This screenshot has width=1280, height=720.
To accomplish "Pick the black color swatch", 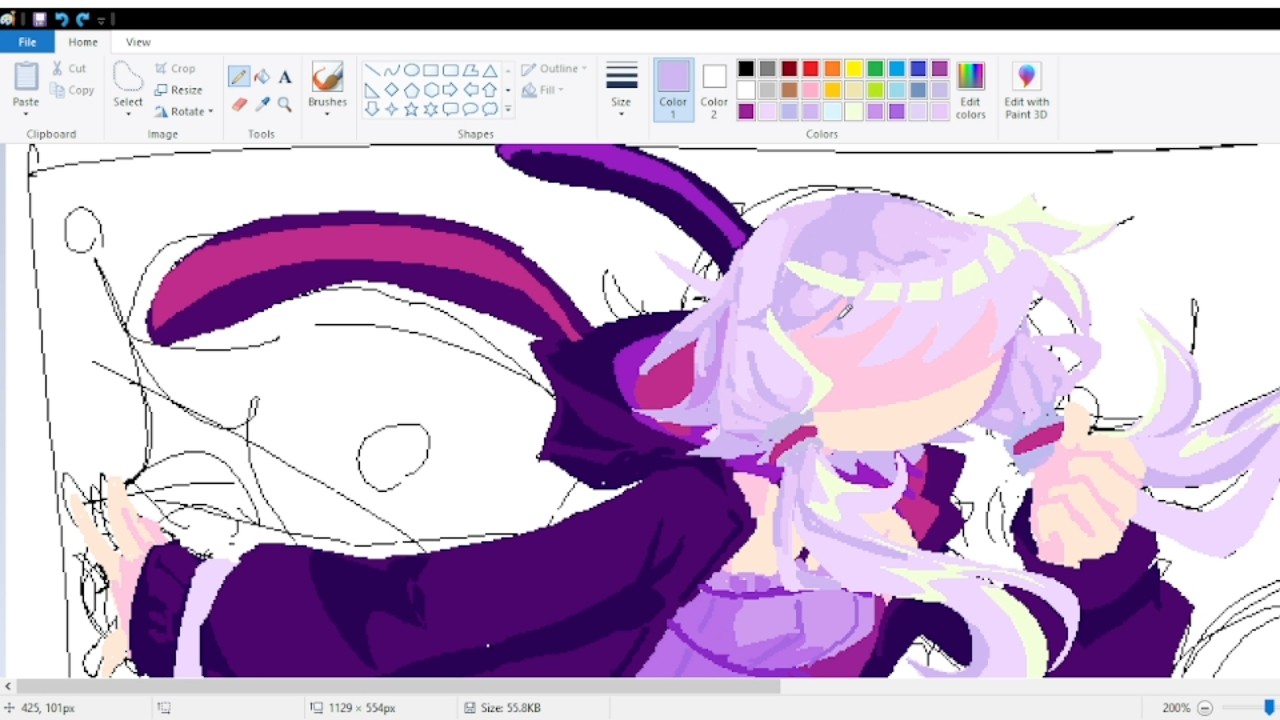I will (x=746, y=69).
